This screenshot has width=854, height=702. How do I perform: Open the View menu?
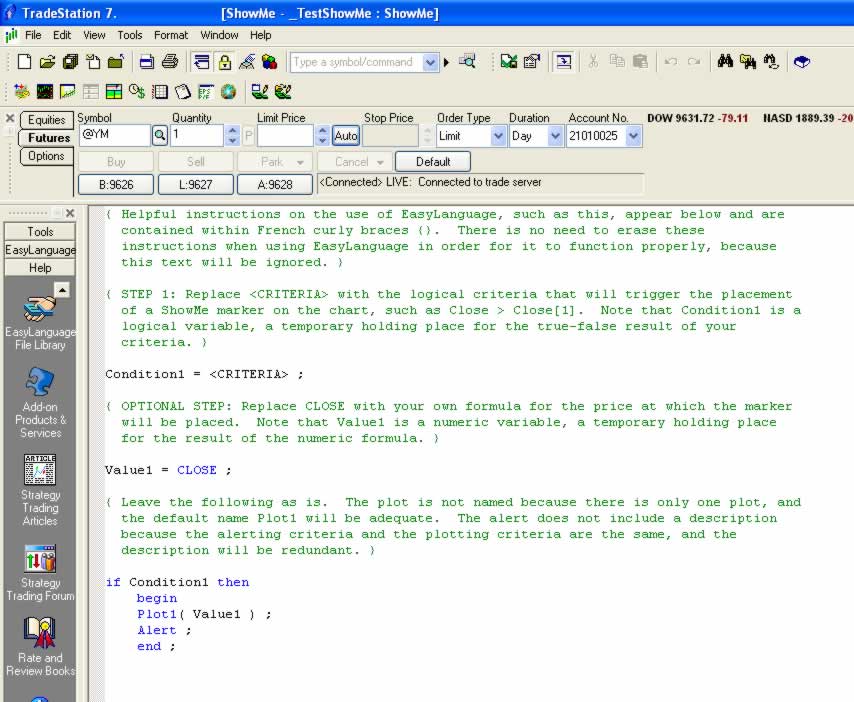[94, 35]
